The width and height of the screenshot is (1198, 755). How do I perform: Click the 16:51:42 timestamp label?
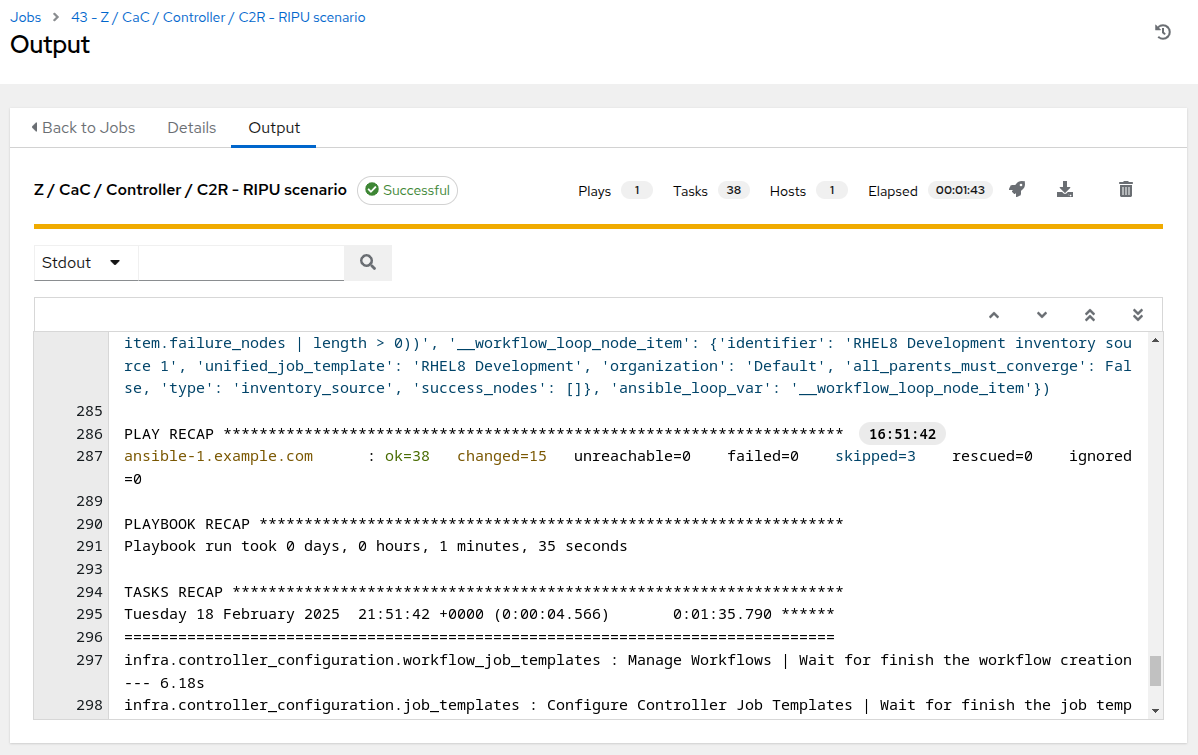click(x=902, y=434)
